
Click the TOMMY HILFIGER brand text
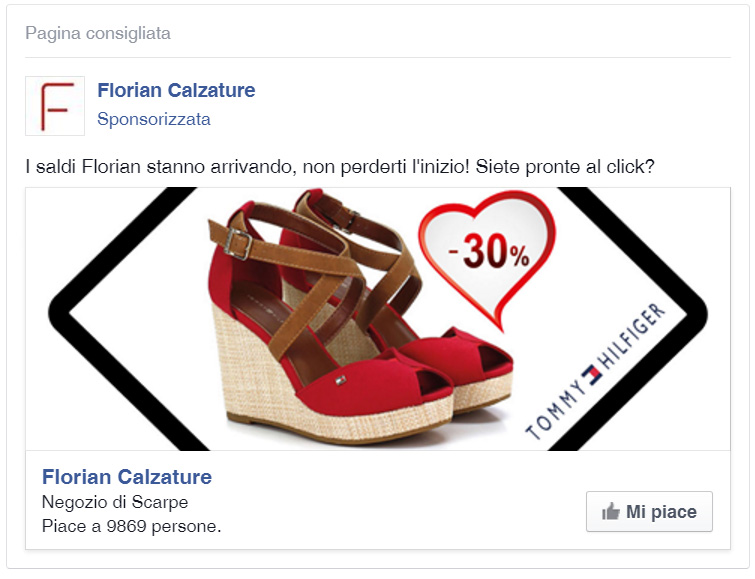[x=595, y=371]
